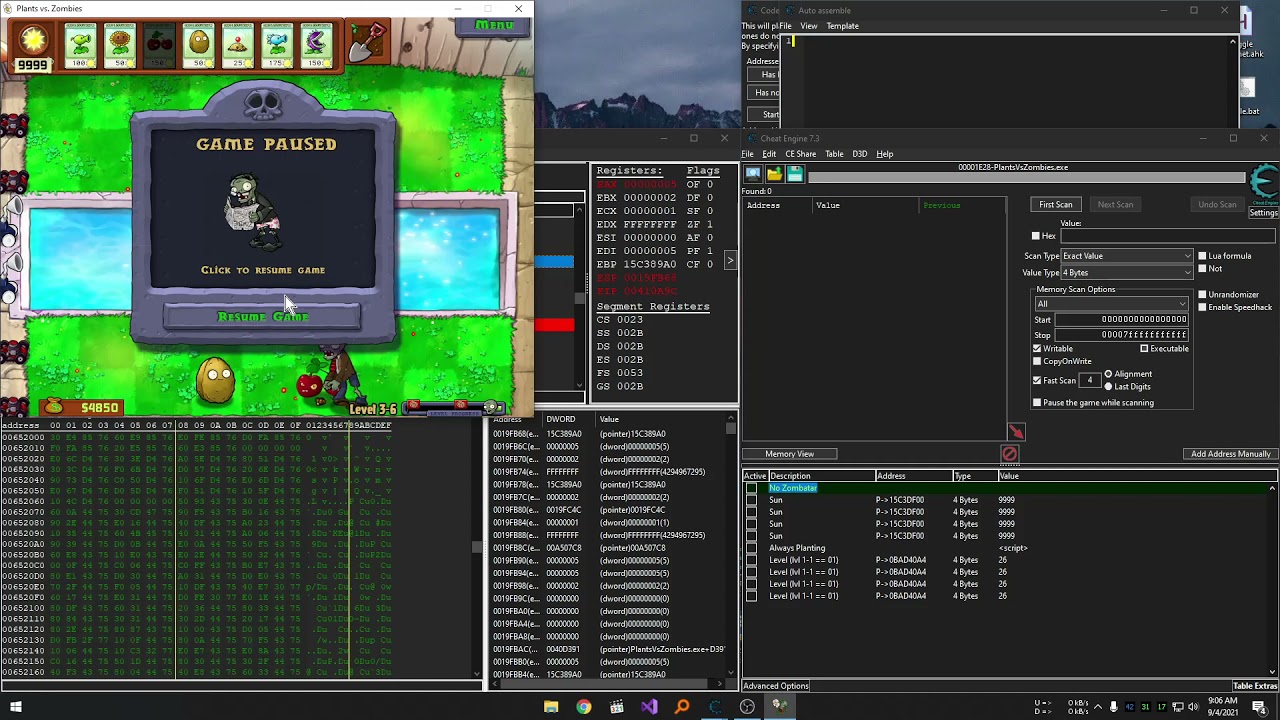The image size is (1280, 720).
Task: Click Address column header in results list
Action: pos(763,205)
